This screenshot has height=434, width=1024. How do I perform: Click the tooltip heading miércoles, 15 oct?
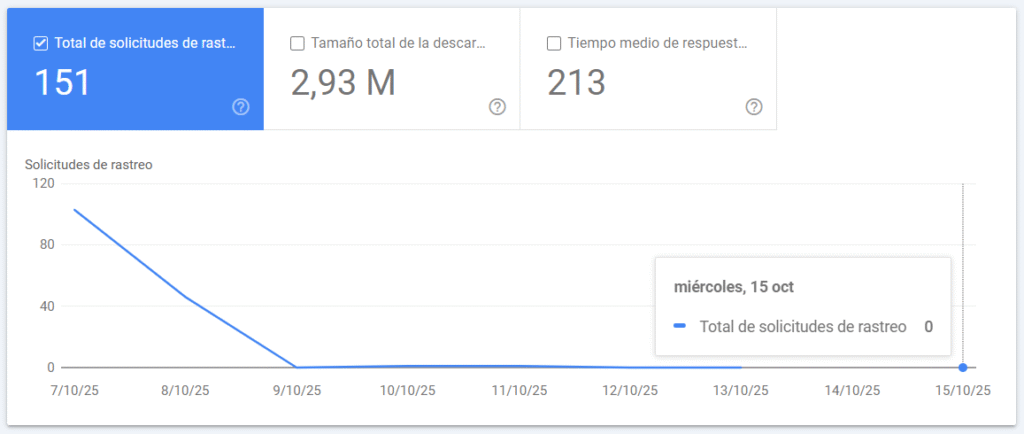734,287
